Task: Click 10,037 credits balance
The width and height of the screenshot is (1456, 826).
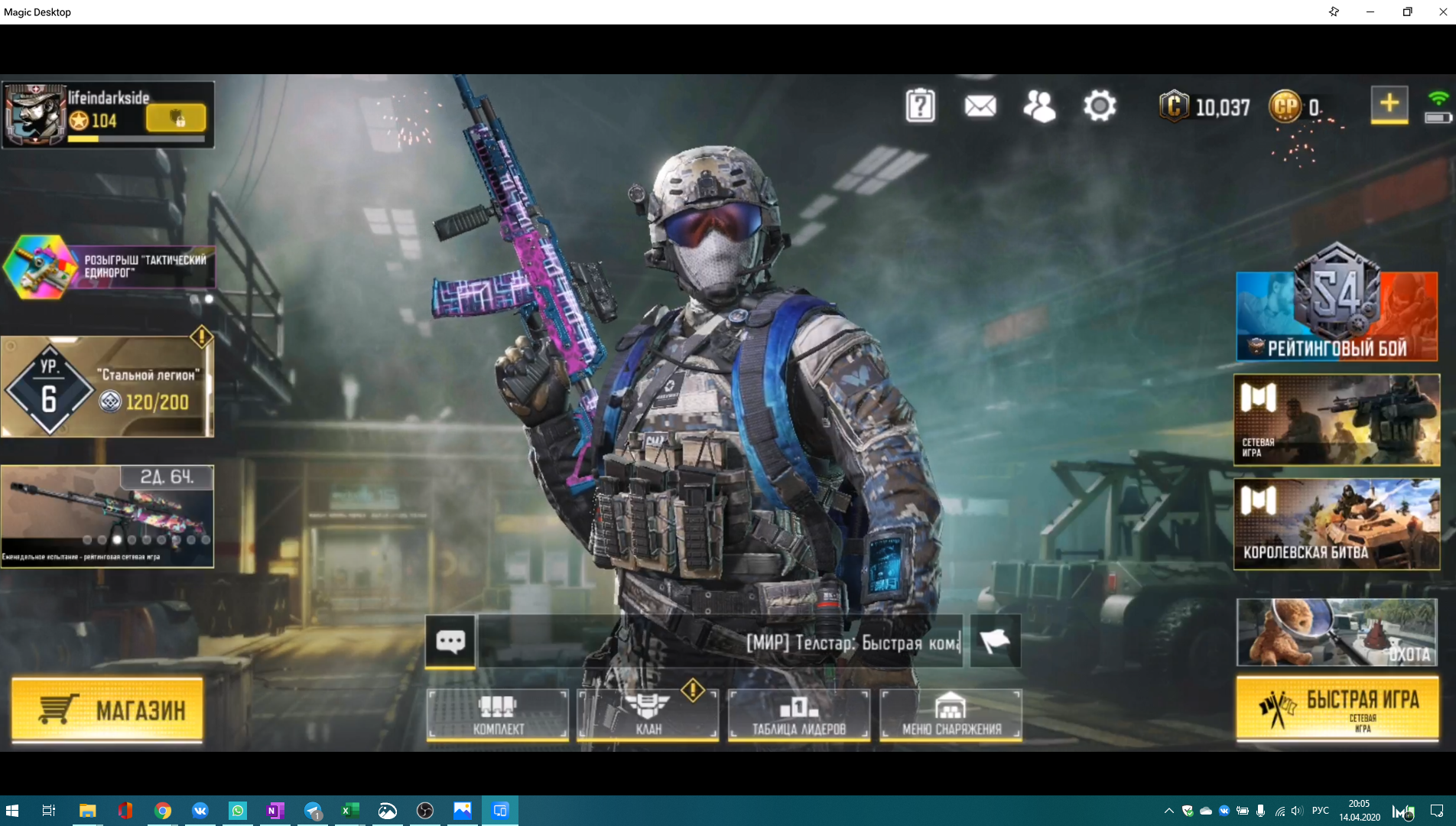Action: [1223, 108]
